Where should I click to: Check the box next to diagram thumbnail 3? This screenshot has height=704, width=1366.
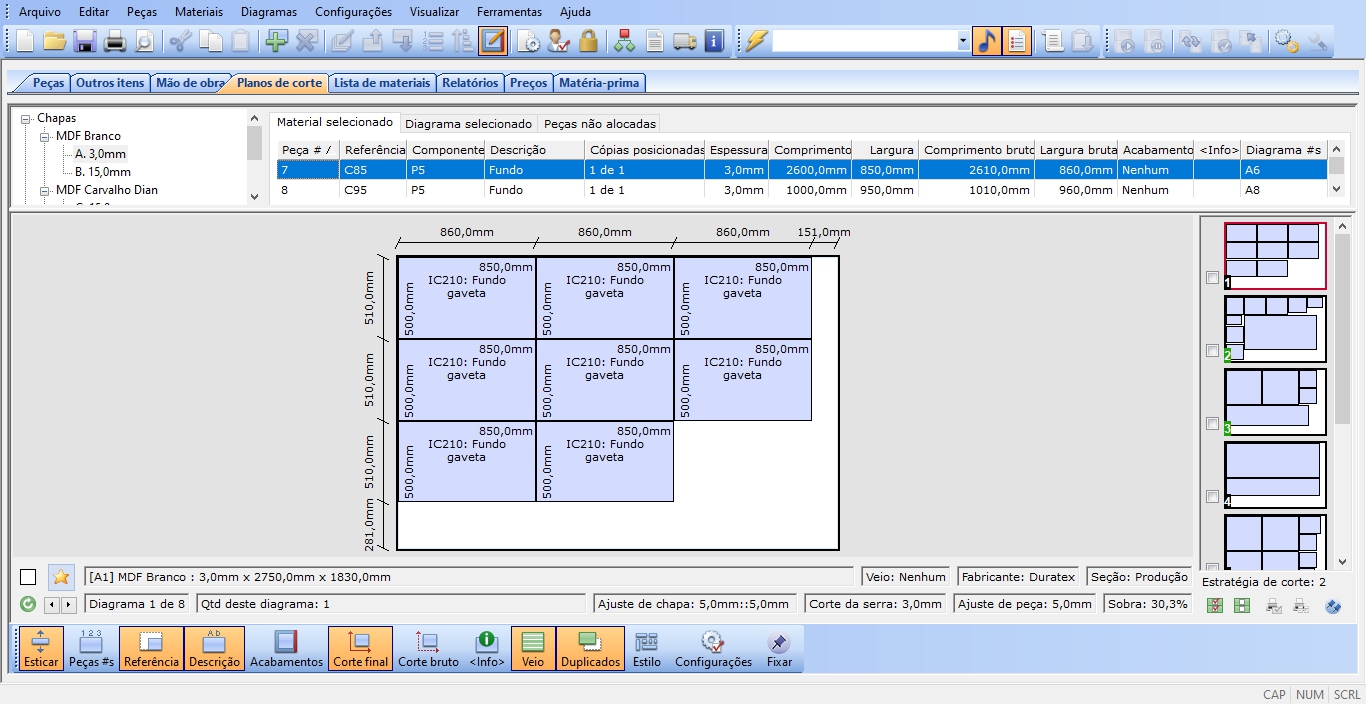tap(1213, 423)
